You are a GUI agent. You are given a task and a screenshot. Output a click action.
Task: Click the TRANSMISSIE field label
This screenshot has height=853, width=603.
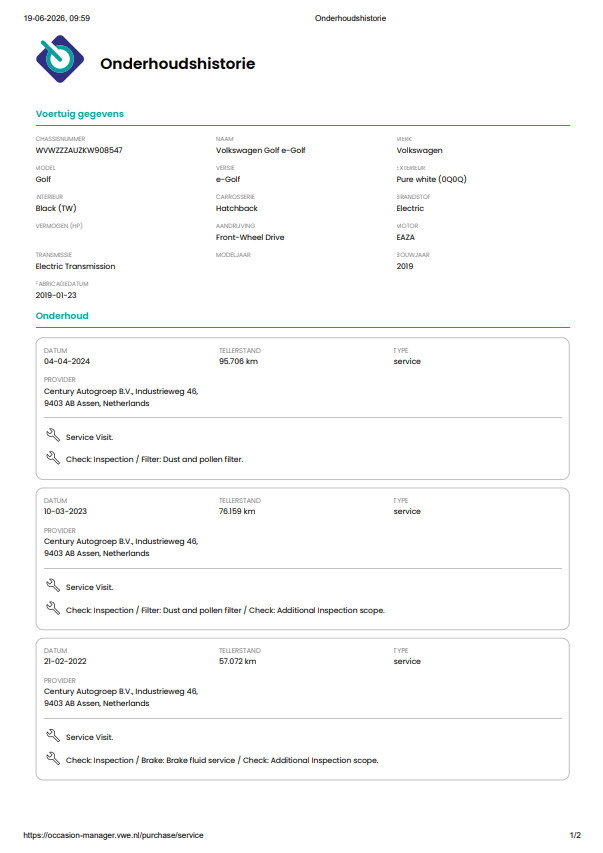point(53,255)
